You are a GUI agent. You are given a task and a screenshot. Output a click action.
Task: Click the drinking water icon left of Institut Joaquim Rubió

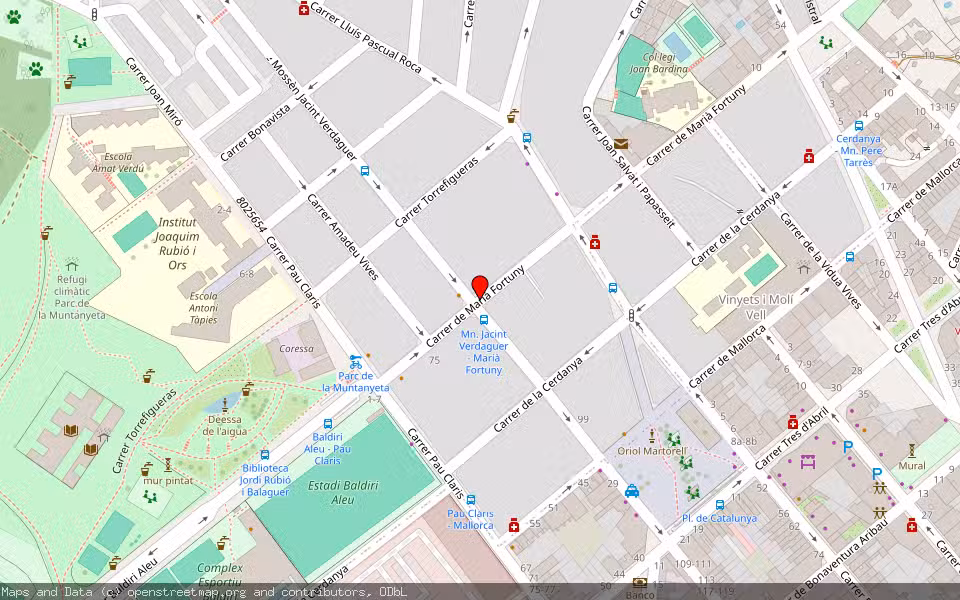tap(47, 233)
